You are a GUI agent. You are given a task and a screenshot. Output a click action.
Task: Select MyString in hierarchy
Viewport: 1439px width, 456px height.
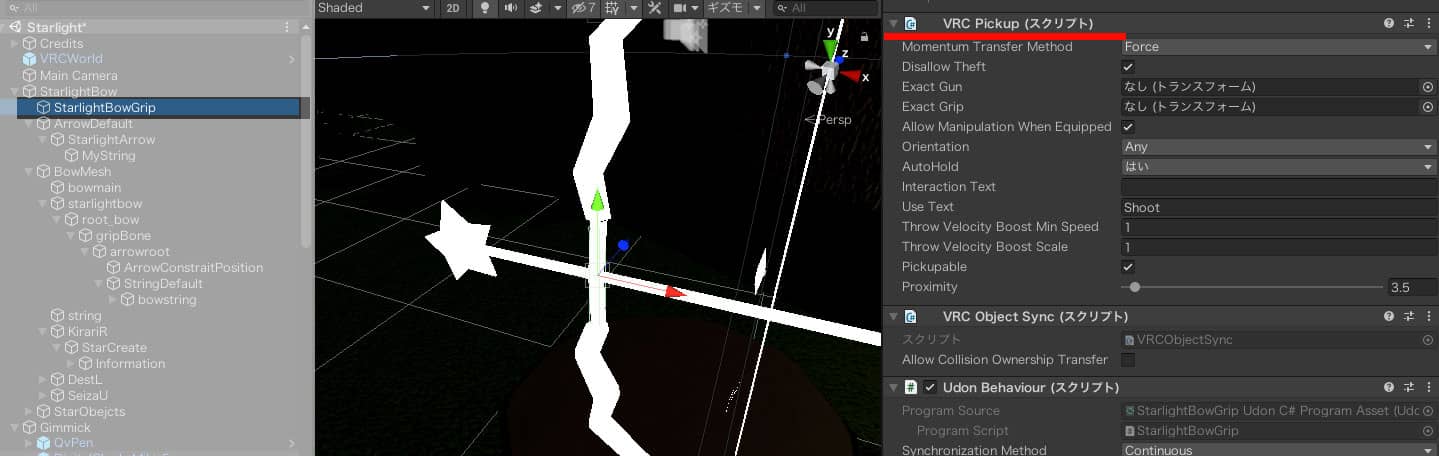point(108,156)
